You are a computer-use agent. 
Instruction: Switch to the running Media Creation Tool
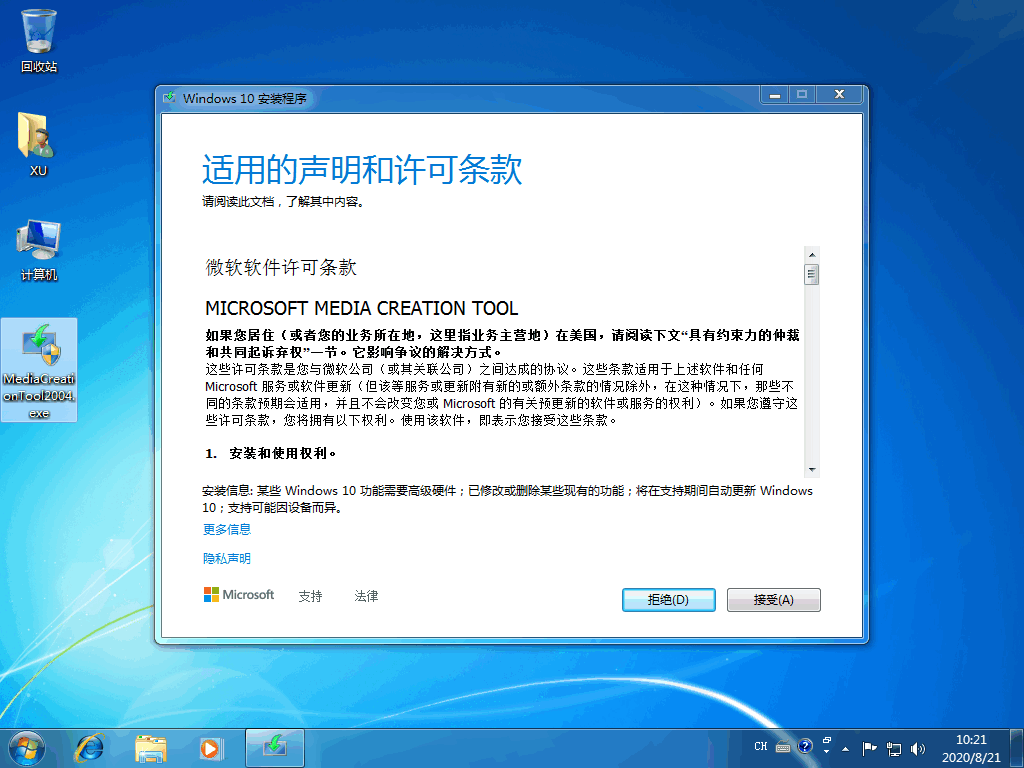274,748
